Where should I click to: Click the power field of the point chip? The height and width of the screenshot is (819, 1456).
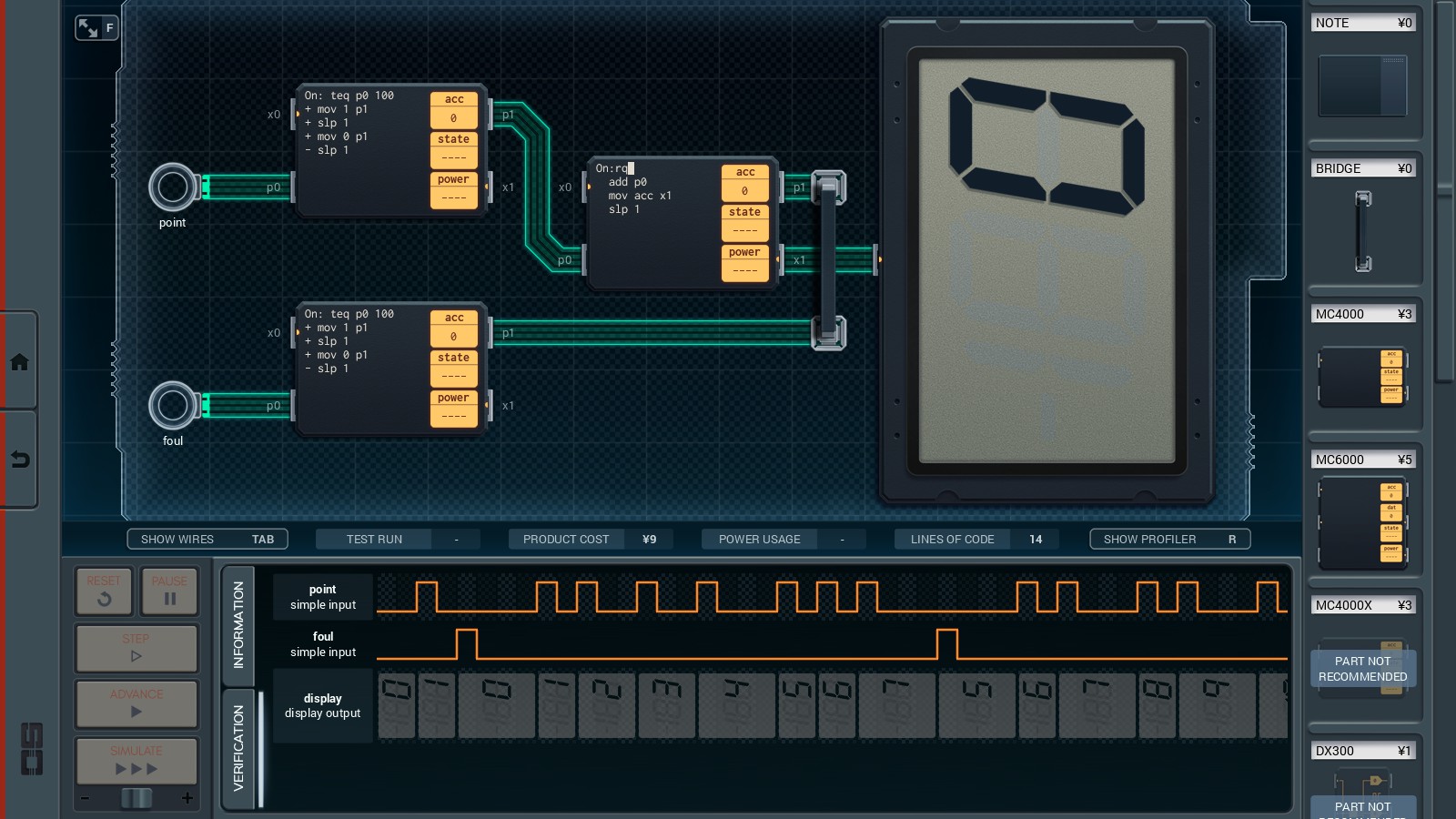click(454, 190)
